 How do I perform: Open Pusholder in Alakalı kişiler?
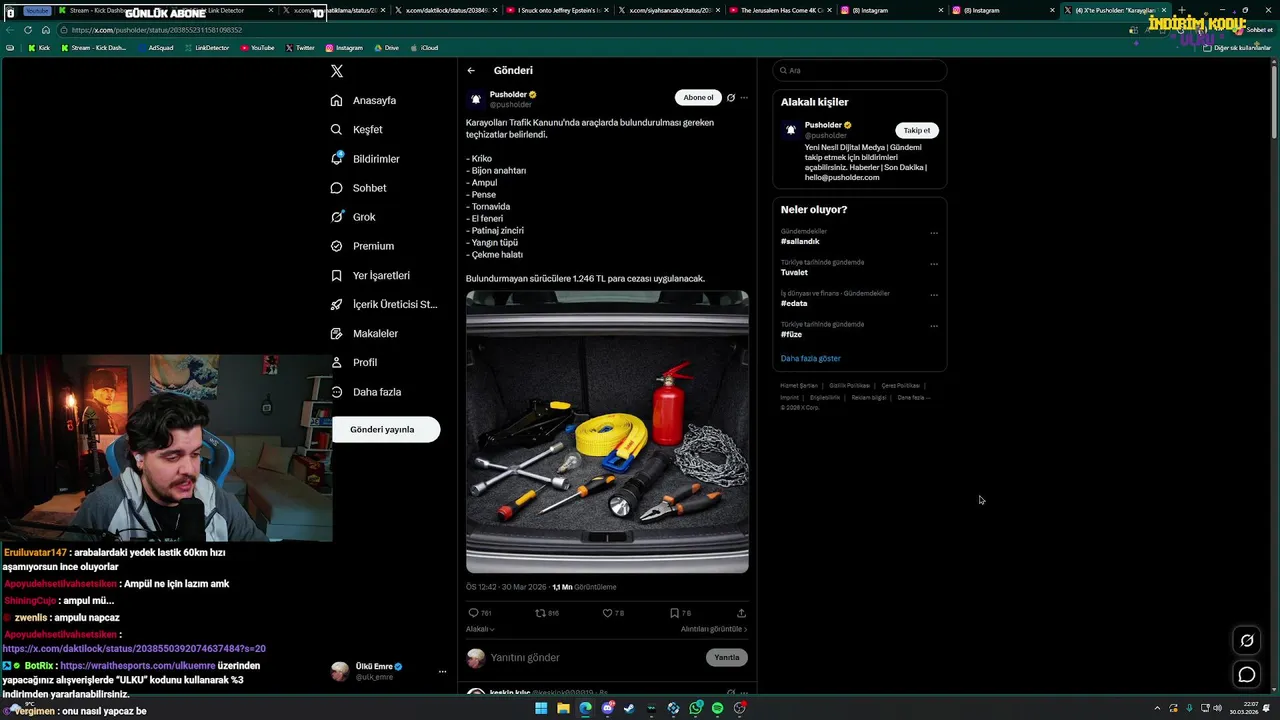tap(823, 125)
